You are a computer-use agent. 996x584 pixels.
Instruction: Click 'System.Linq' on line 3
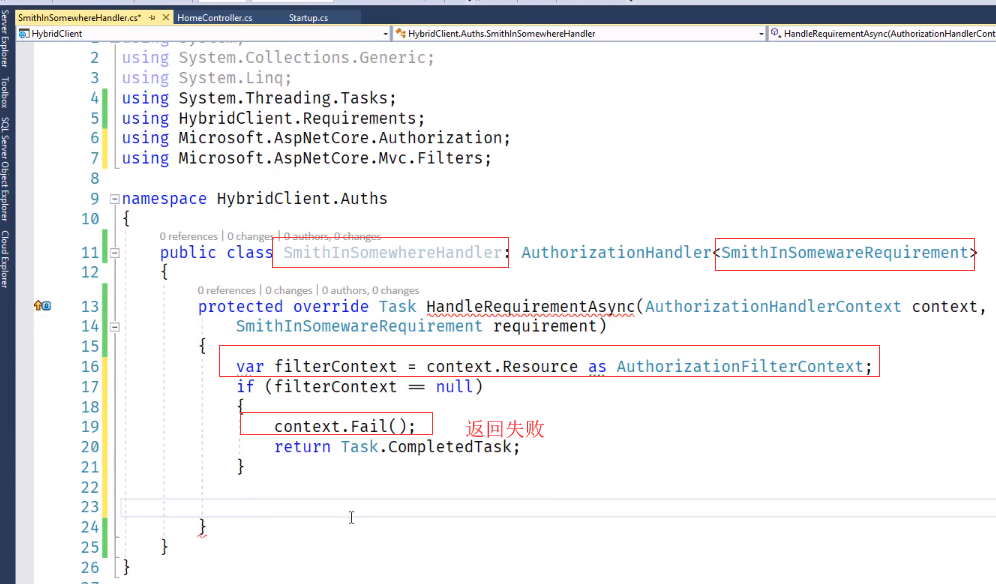click(231, 78)
